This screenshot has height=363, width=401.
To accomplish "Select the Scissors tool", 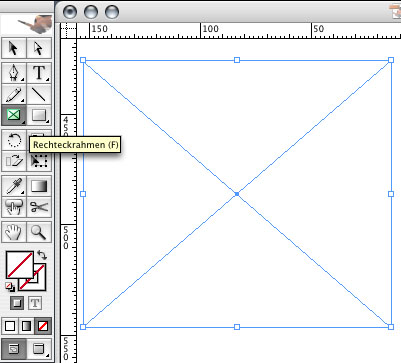I will pos(39,207).
